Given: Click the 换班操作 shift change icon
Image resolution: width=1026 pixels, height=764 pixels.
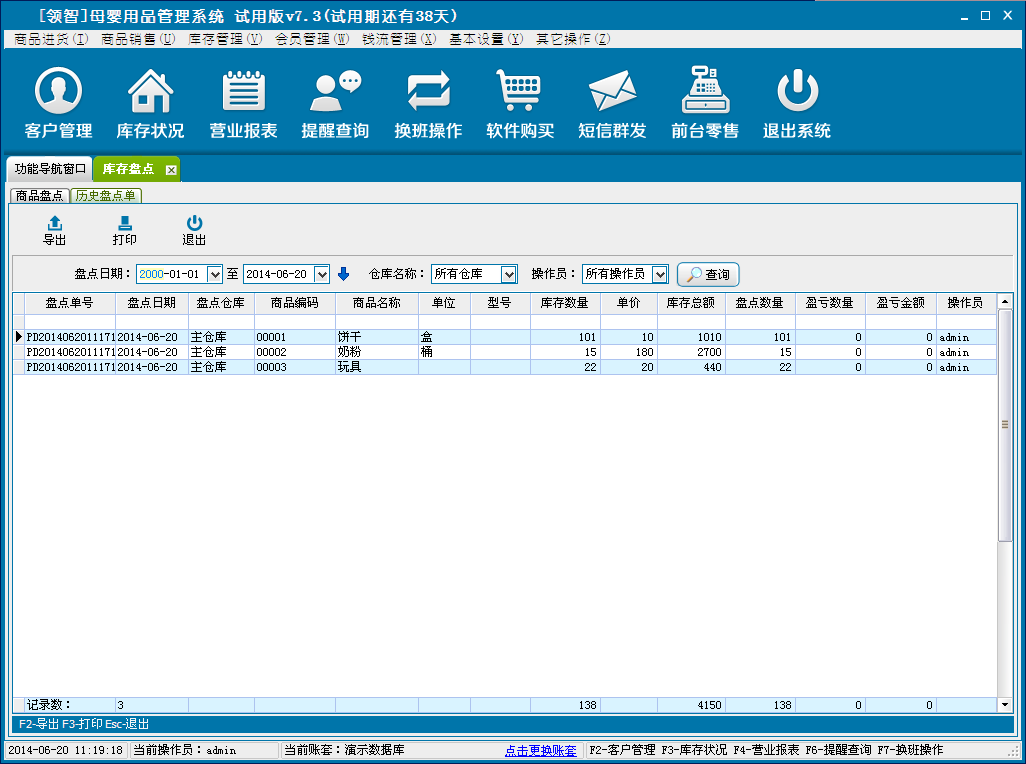Looking at the screenshot, I should click(428, 103).
